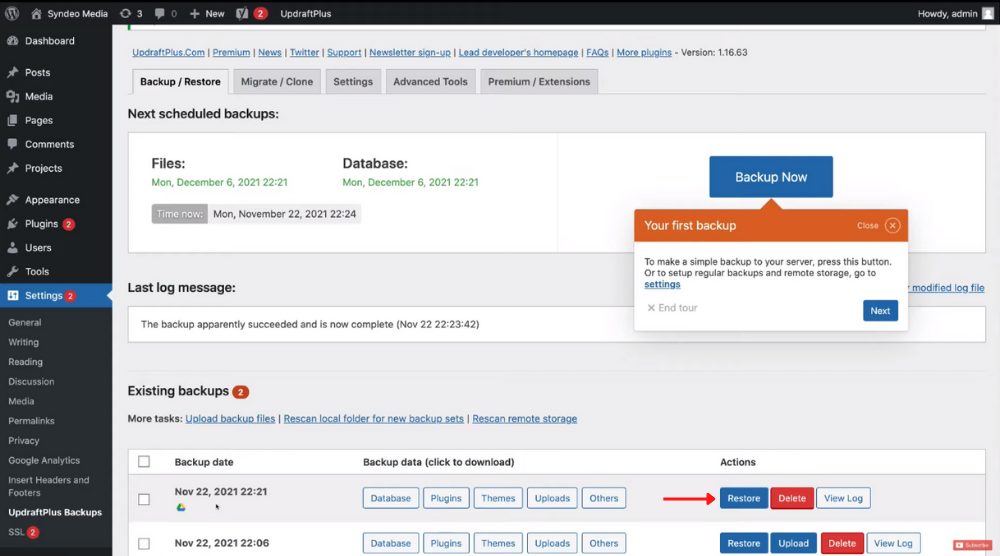Viewport: 1000px width, 556px height.
Task: Download Others from the 22:06 backup
Action: 603,543
